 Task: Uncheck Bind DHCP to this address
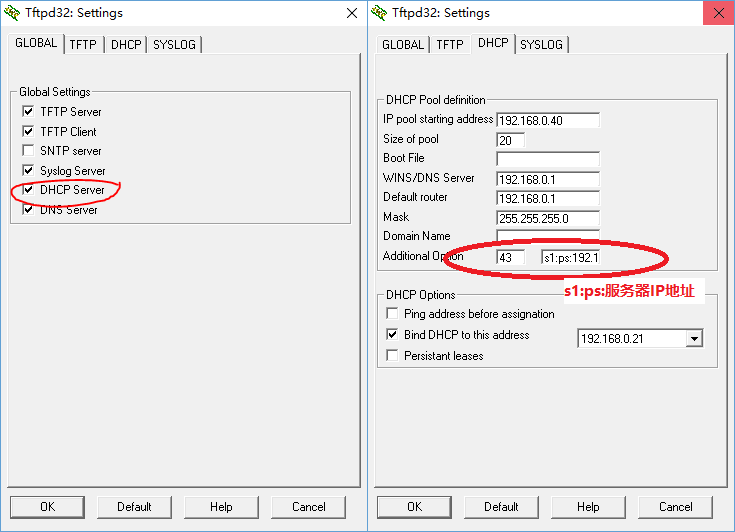pyautogui.click(x=392, y=334)
